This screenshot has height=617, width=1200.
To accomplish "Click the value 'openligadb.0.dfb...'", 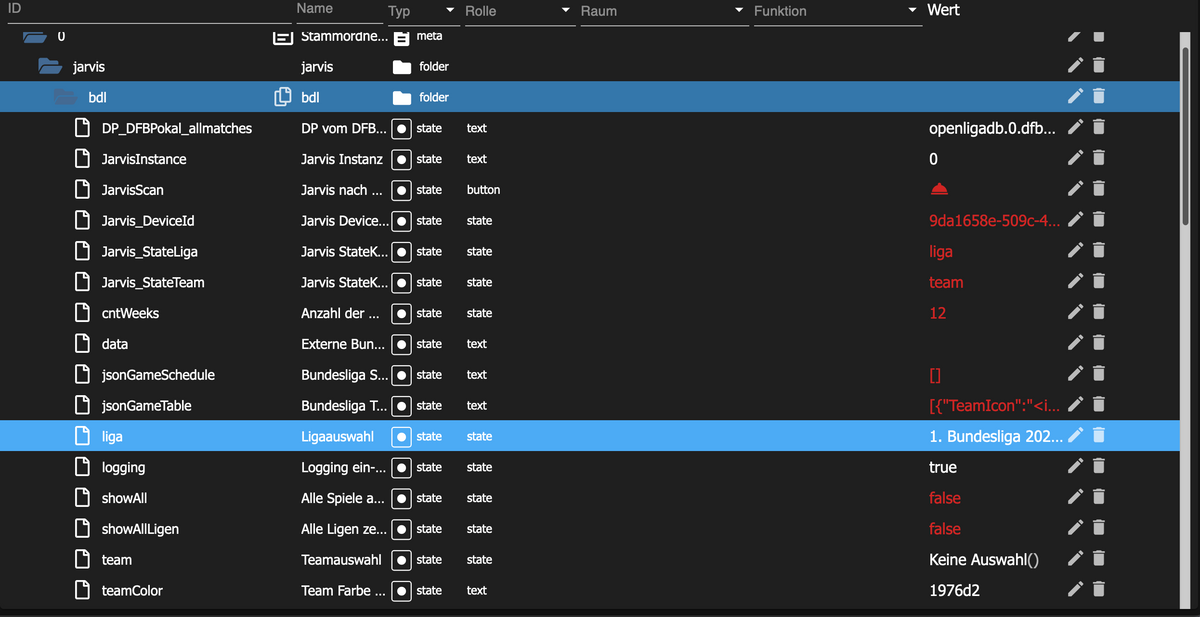I will pyautogui.click(x=991, y=128).
